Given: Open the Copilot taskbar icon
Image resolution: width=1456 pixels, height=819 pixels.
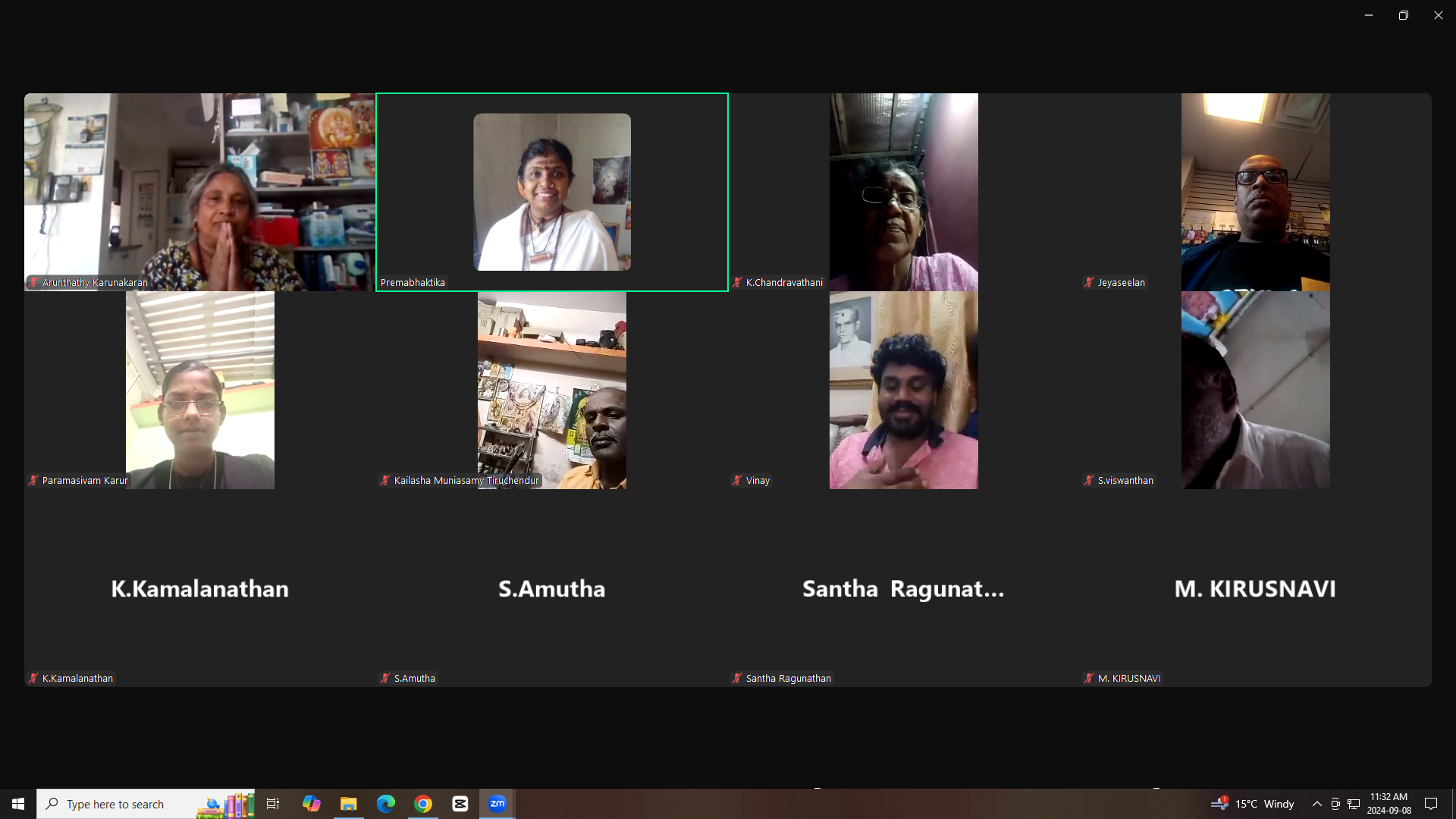Looking at the screenshot, I should [312, 804].
